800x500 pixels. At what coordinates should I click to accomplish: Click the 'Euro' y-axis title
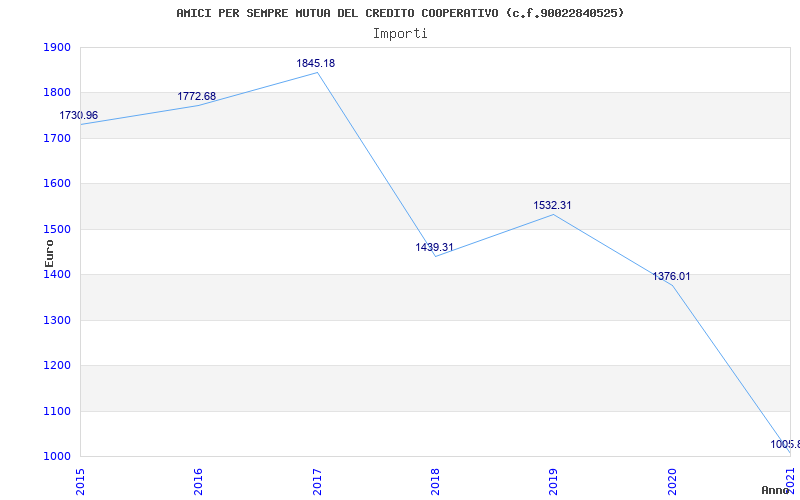coord(49,253)
